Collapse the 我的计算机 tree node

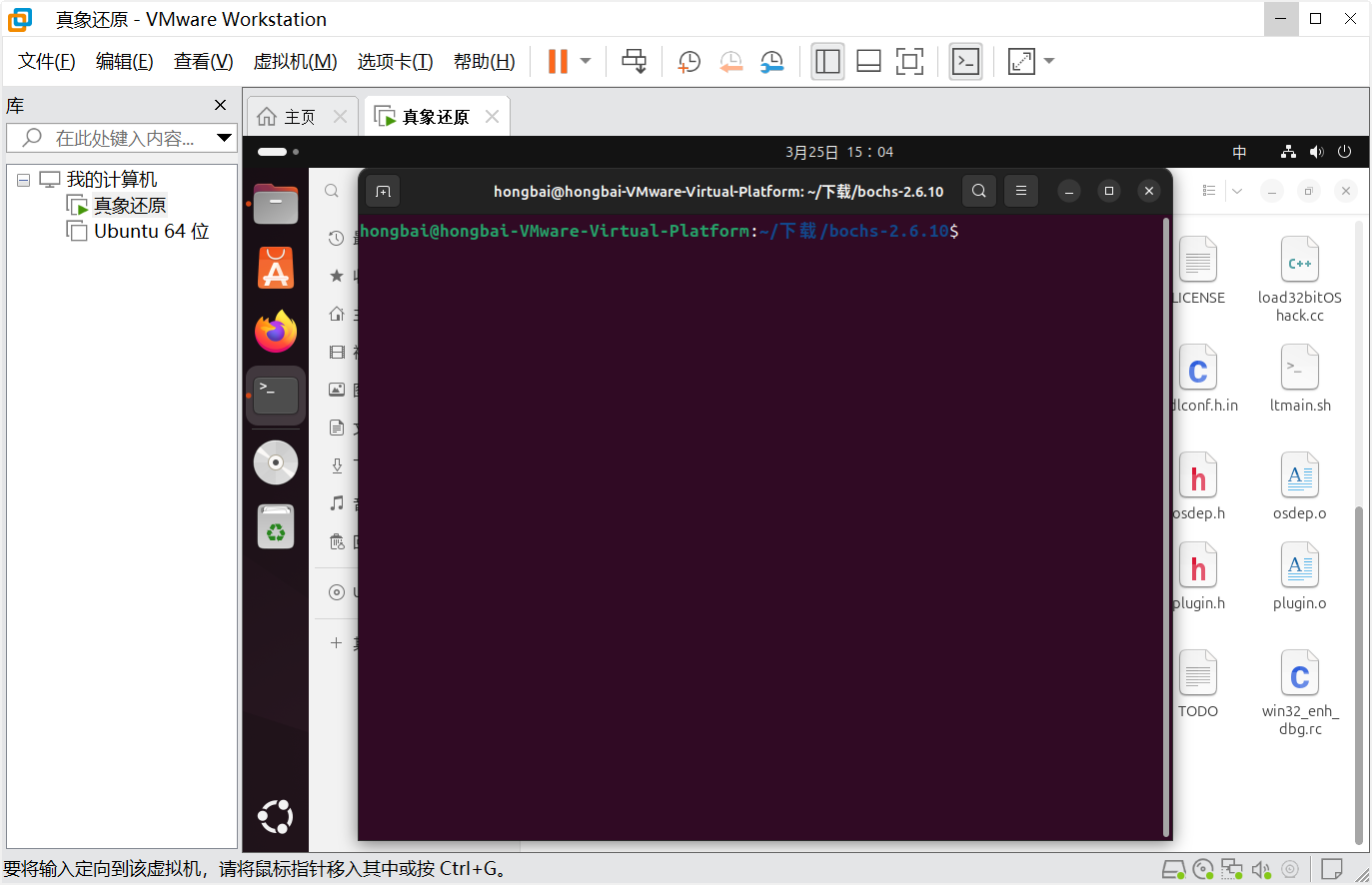click(23, 180)
